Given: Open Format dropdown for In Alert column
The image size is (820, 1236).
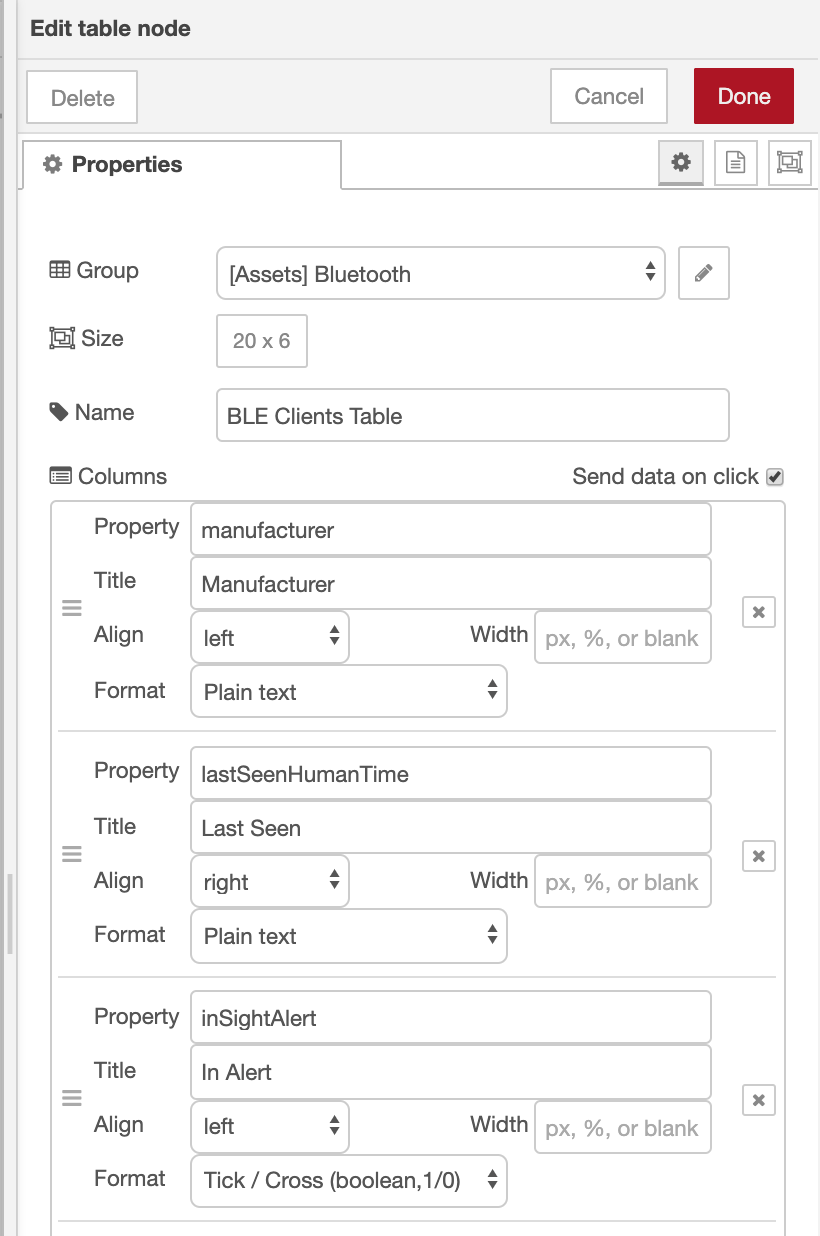Looking at the screenshot, I should tap(348, 1181).
